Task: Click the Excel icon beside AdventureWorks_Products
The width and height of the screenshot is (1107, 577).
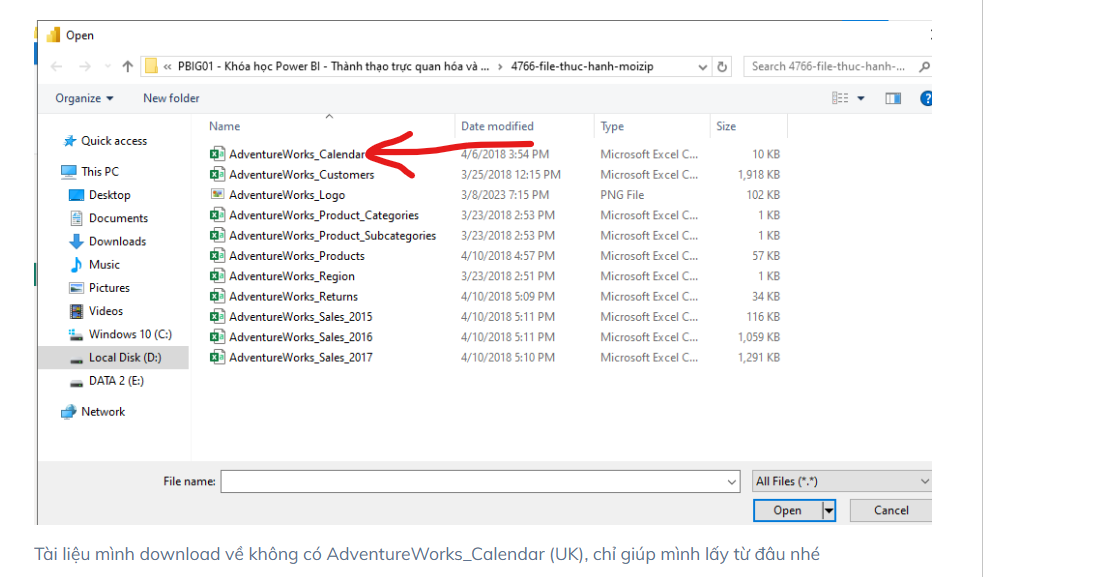Action: 217,255
